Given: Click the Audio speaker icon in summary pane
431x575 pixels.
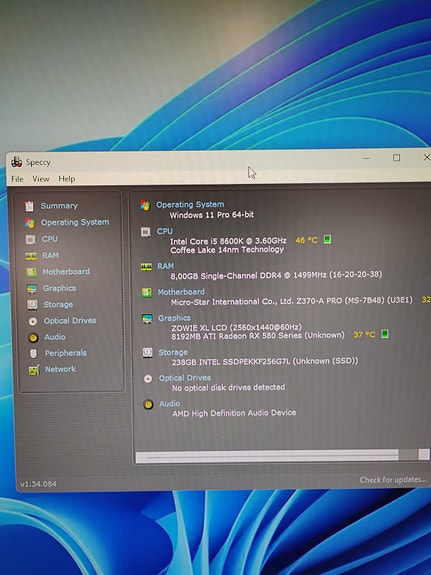Looking at the screenshot, I should (148, 404).
